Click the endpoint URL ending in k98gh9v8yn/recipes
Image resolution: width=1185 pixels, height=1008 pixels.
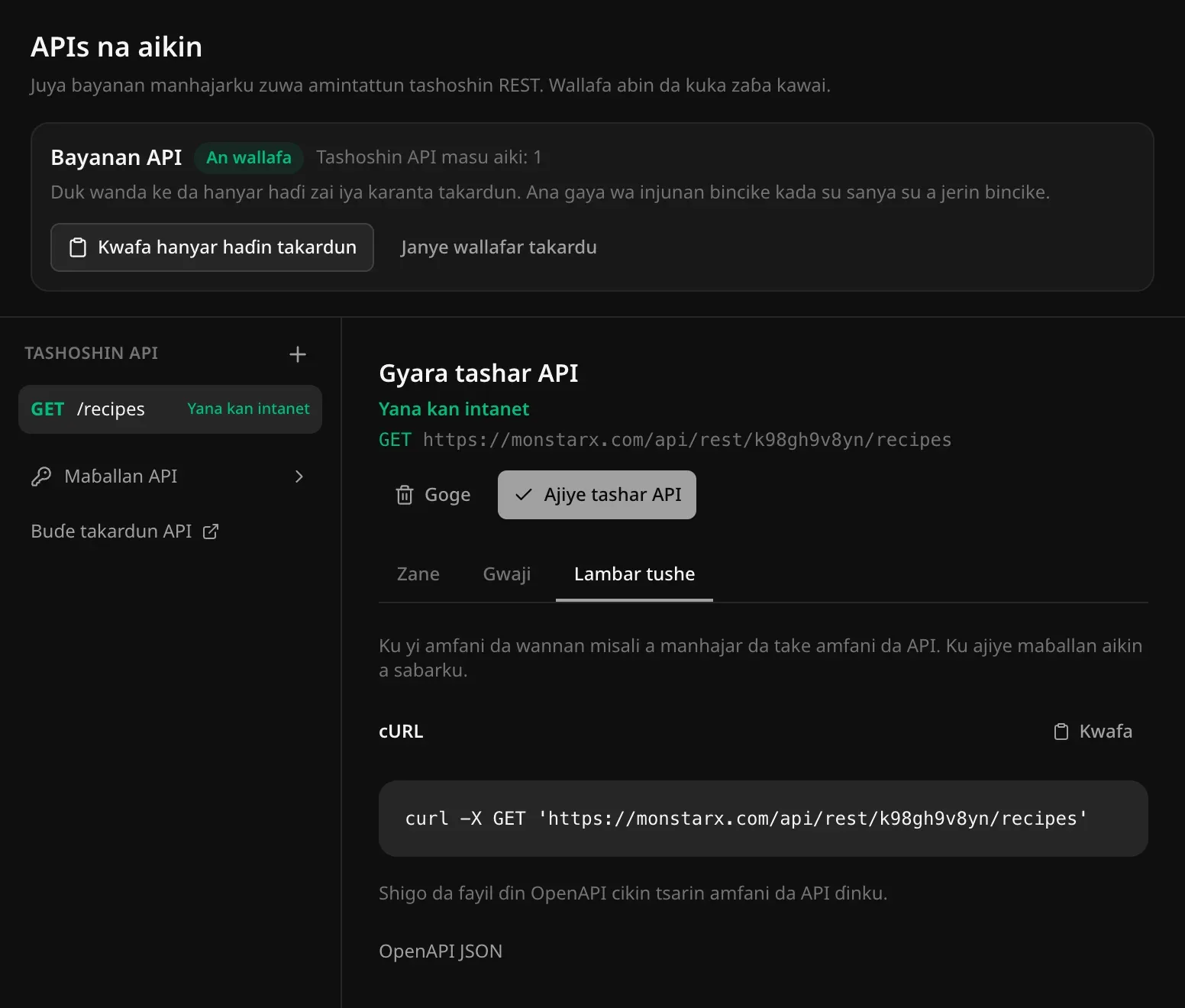(x=687, y=440)
